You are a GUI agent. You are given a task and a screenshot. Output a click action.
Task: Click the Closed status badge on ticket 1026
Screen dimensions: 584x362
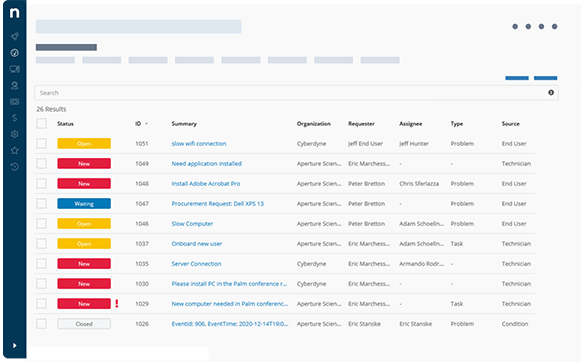(x=84, y=324)
